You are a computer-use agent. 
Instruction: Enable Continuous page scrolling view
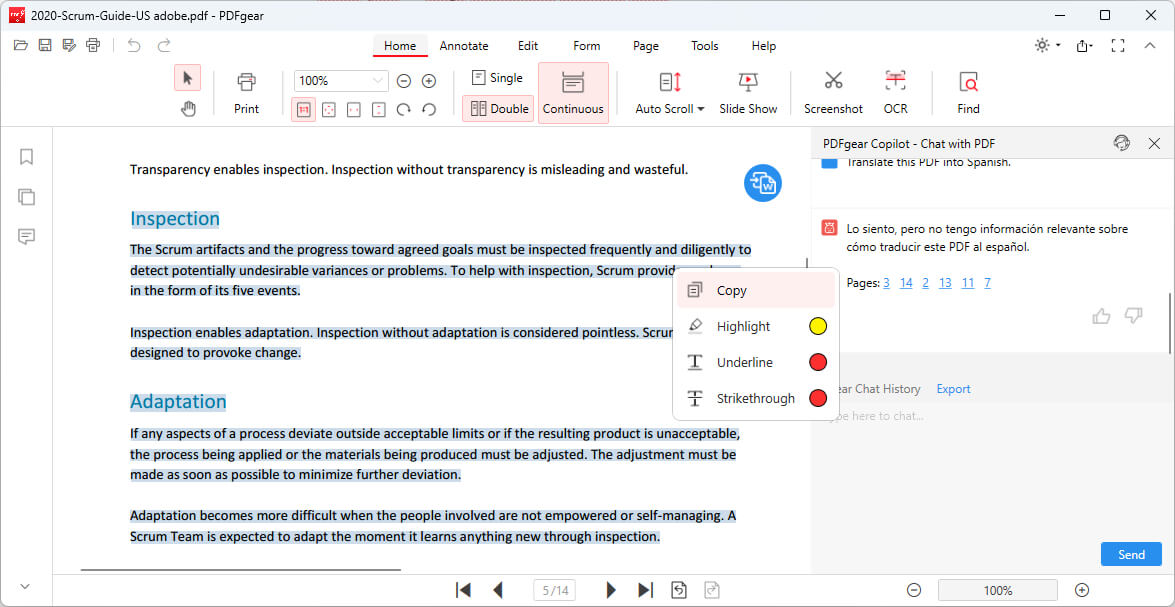click(x=573, y=92)
